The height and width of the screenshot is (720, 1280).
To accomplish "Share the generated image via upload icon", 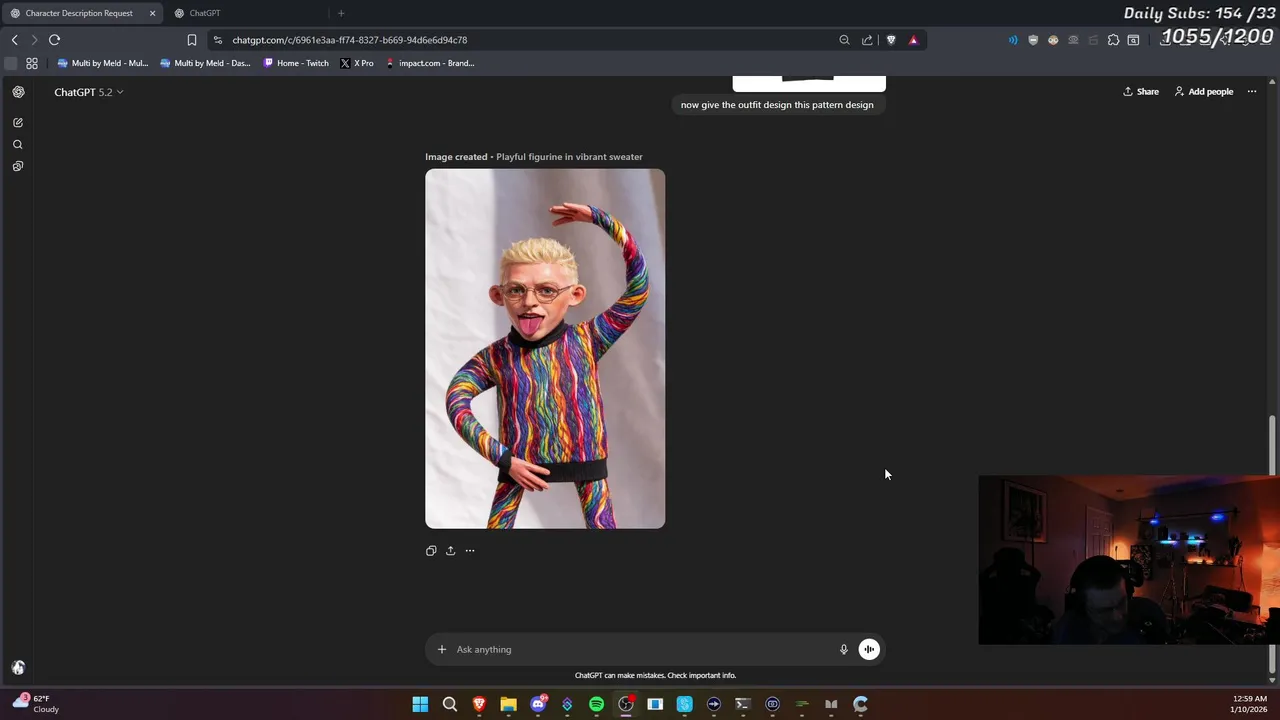I will (450, 551).
